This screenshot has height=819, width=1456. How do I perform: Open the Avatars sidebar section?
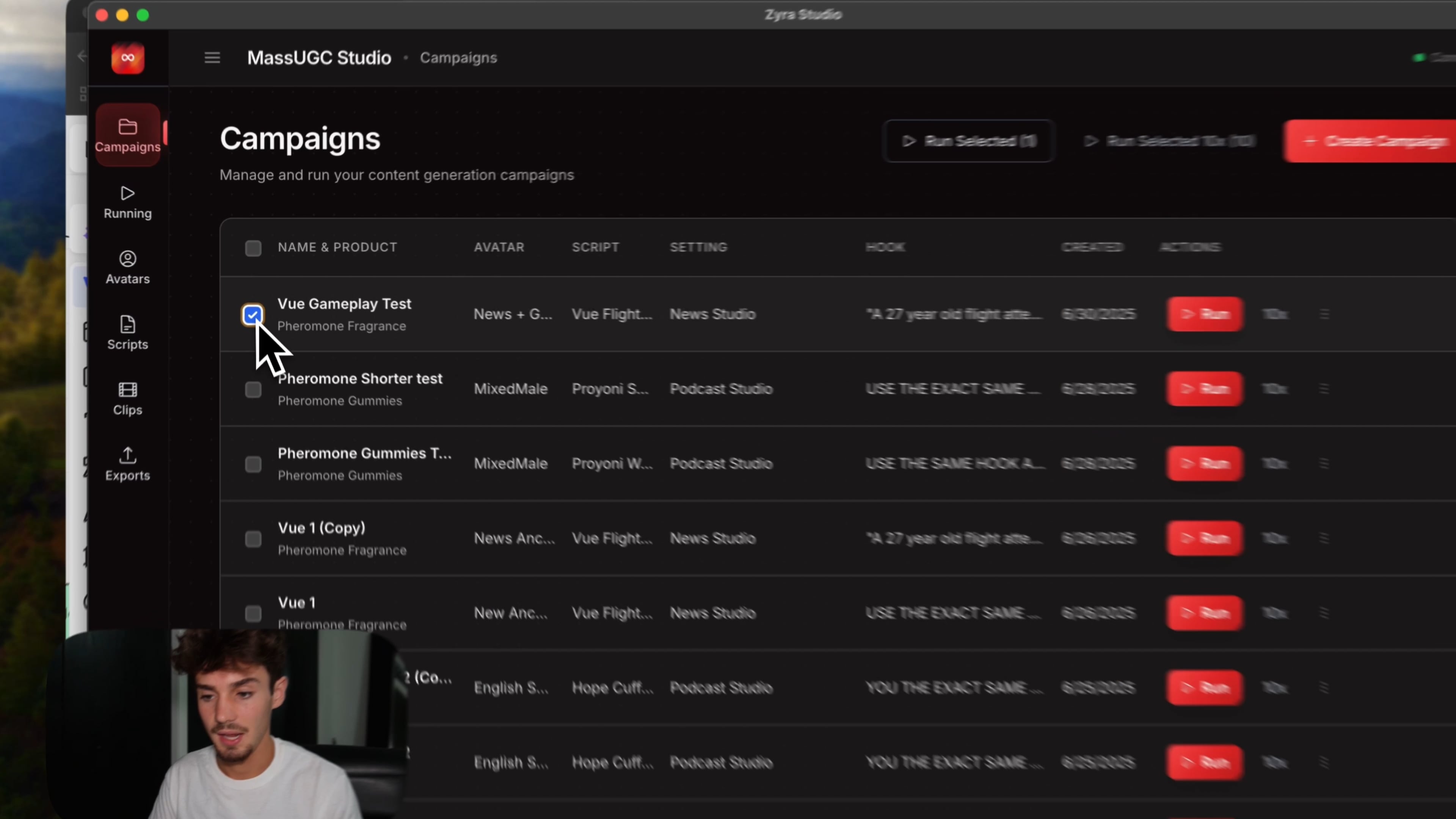127,267
